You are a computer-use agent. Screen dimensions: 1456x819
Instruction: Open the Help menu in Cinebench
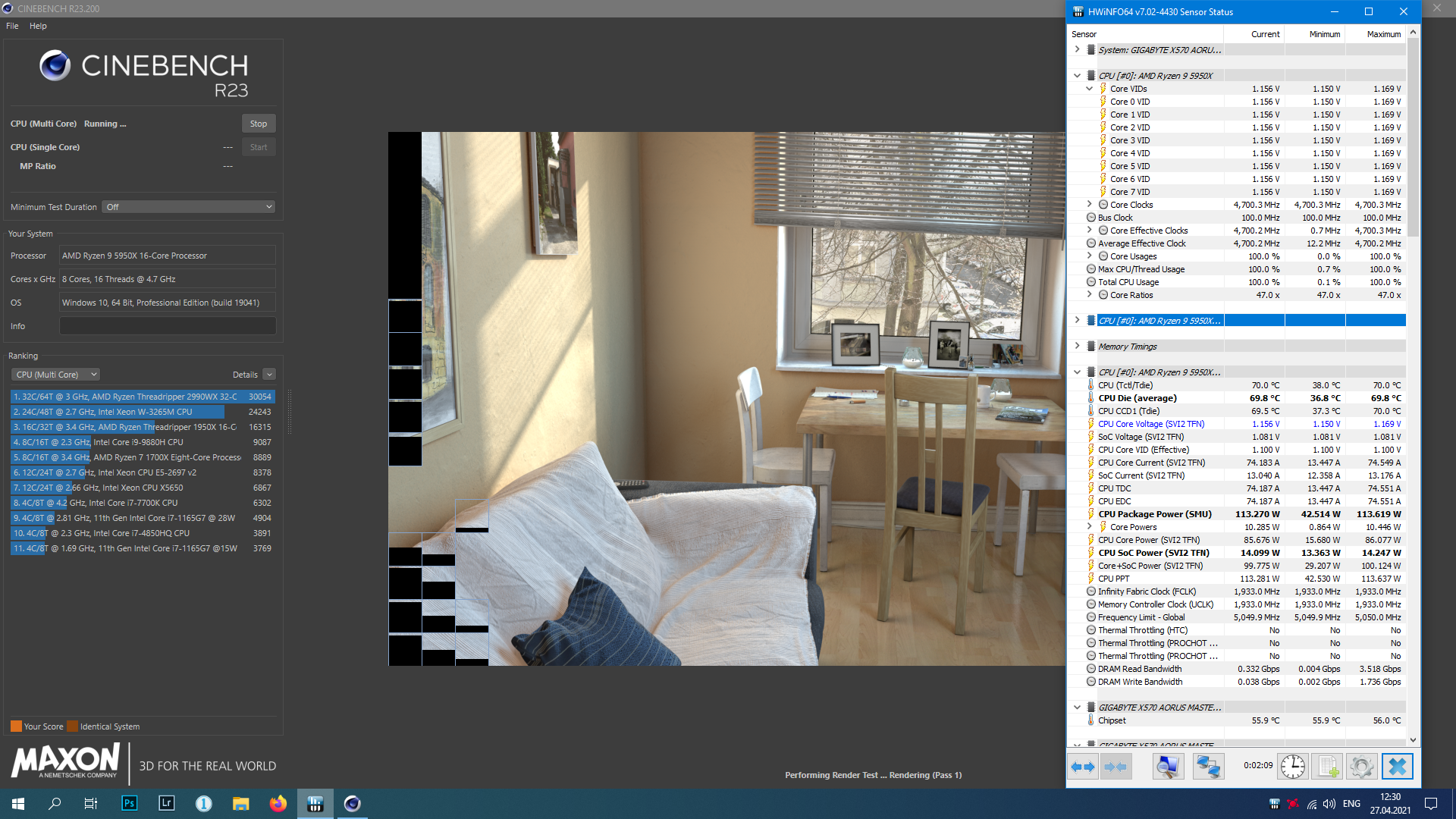[38, 26]
